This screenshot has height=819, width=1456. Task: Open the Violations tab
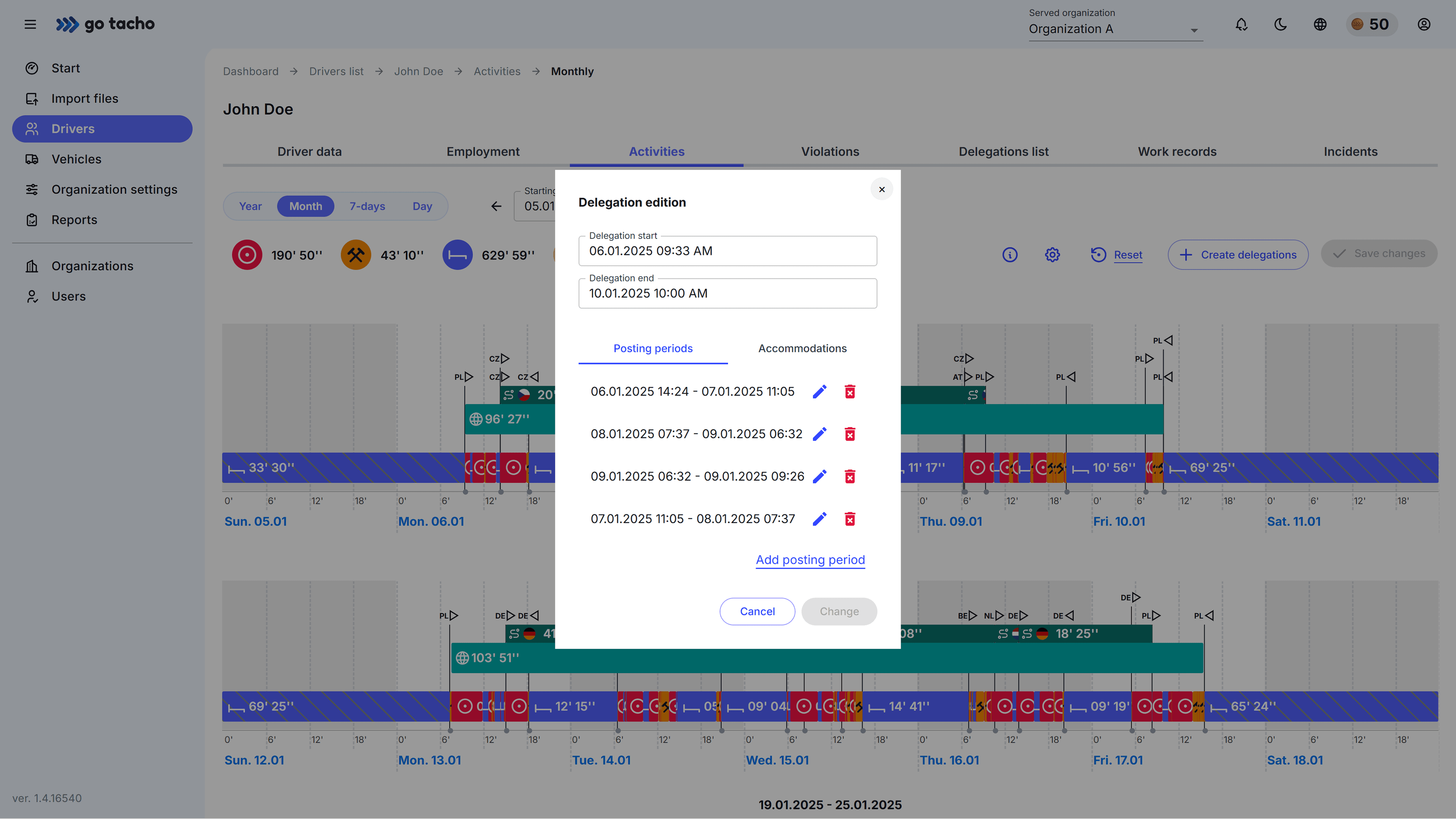[830, 151]
